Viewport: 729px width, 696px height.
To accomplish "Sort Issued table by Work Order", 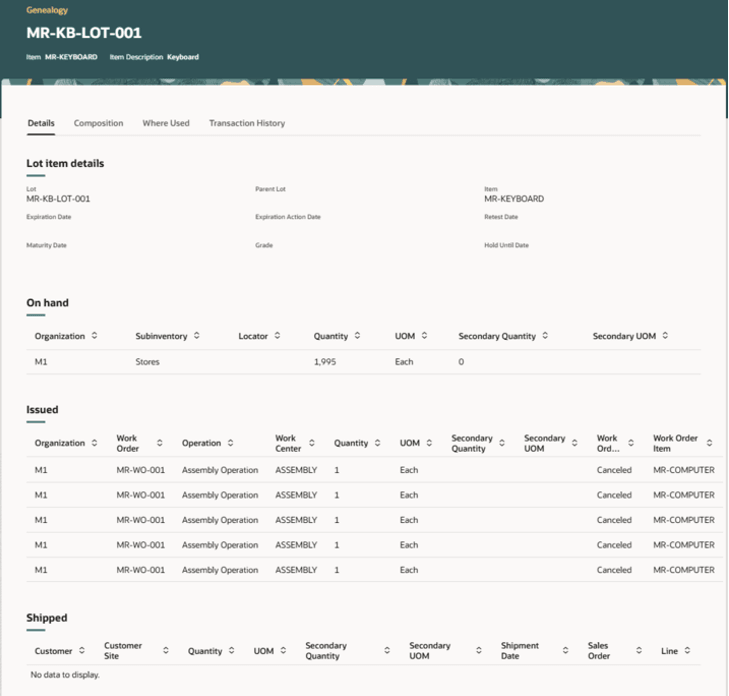I will (x=159, y=443).
